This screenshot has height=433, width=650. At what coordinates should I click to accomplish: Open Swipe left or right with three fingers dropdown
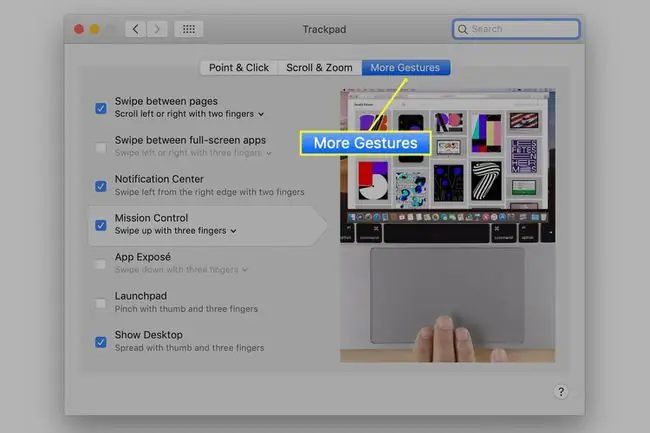(193, 153)
